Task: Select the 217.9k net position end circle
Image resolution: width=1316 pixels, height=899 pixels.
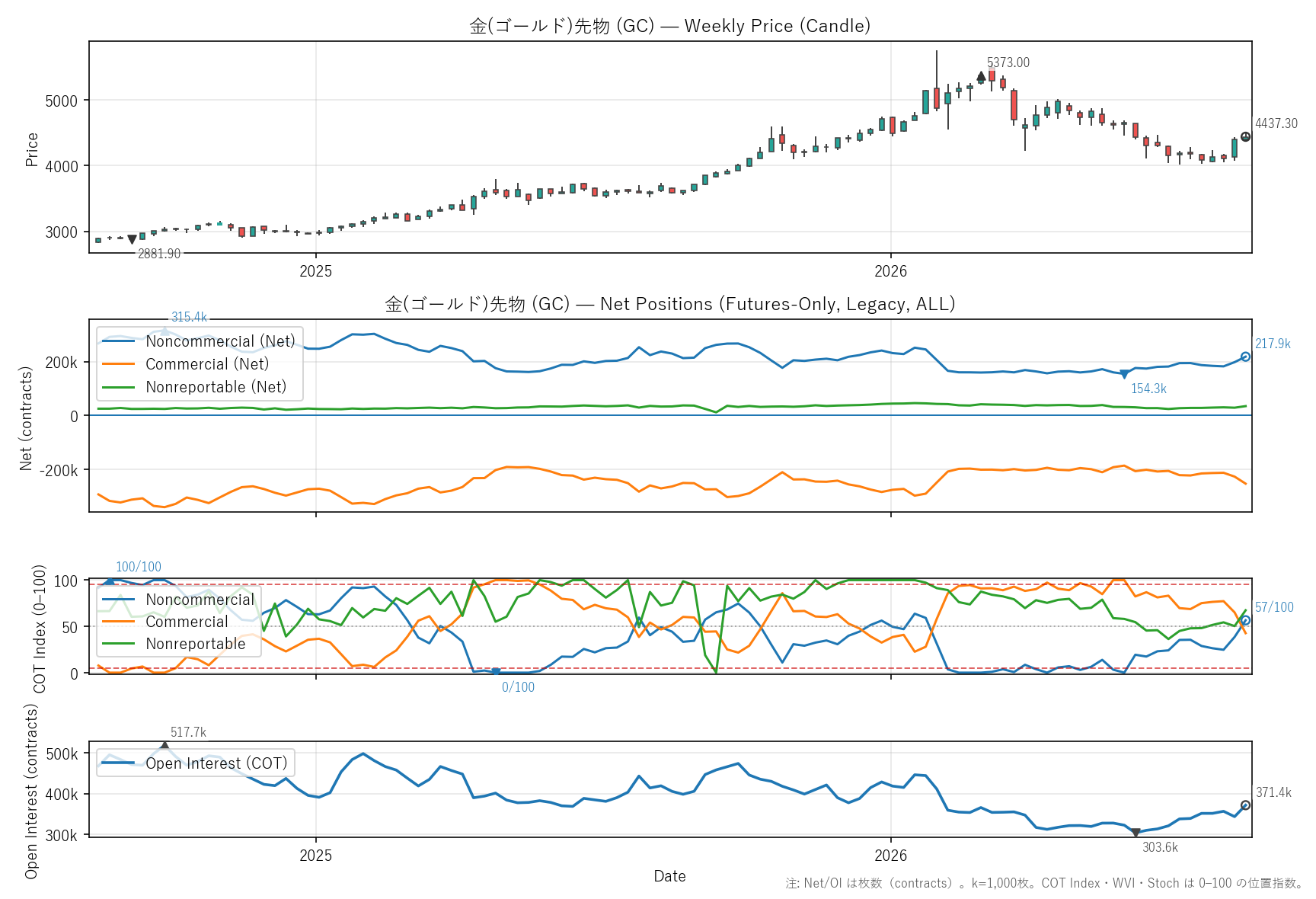Action: 1245,357
